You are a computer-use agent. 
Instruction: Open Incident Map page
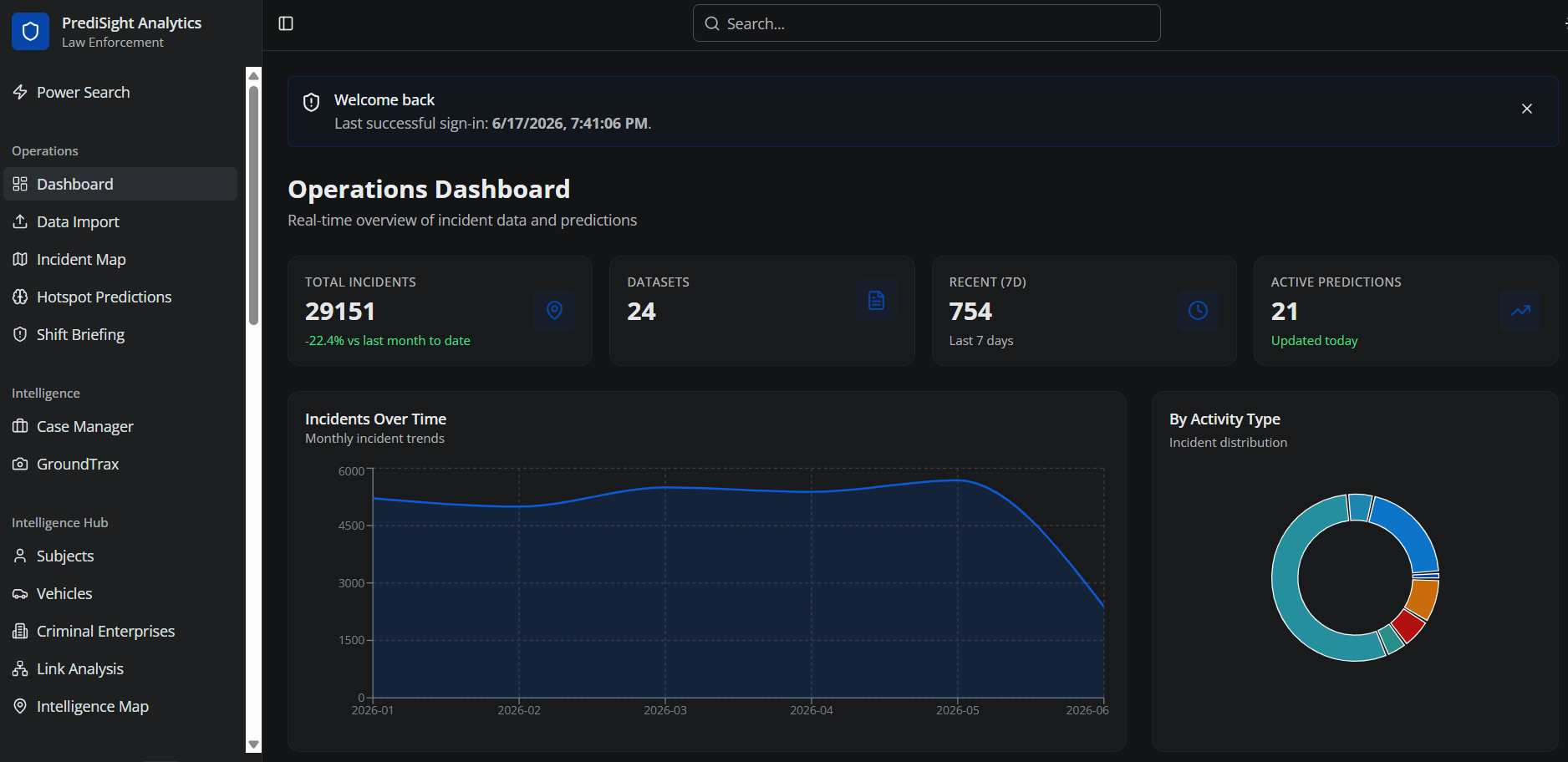[x=120, y=259]
